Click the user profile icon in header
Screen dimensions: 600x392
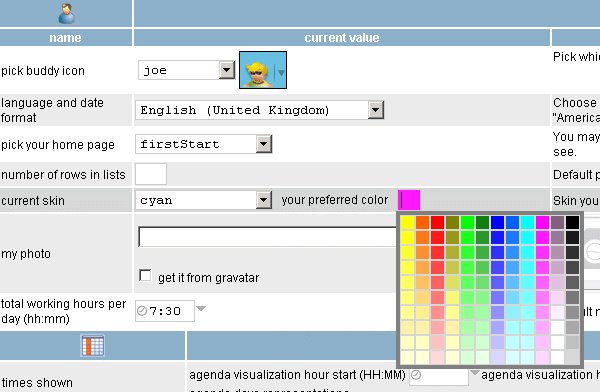click(67, 14)
